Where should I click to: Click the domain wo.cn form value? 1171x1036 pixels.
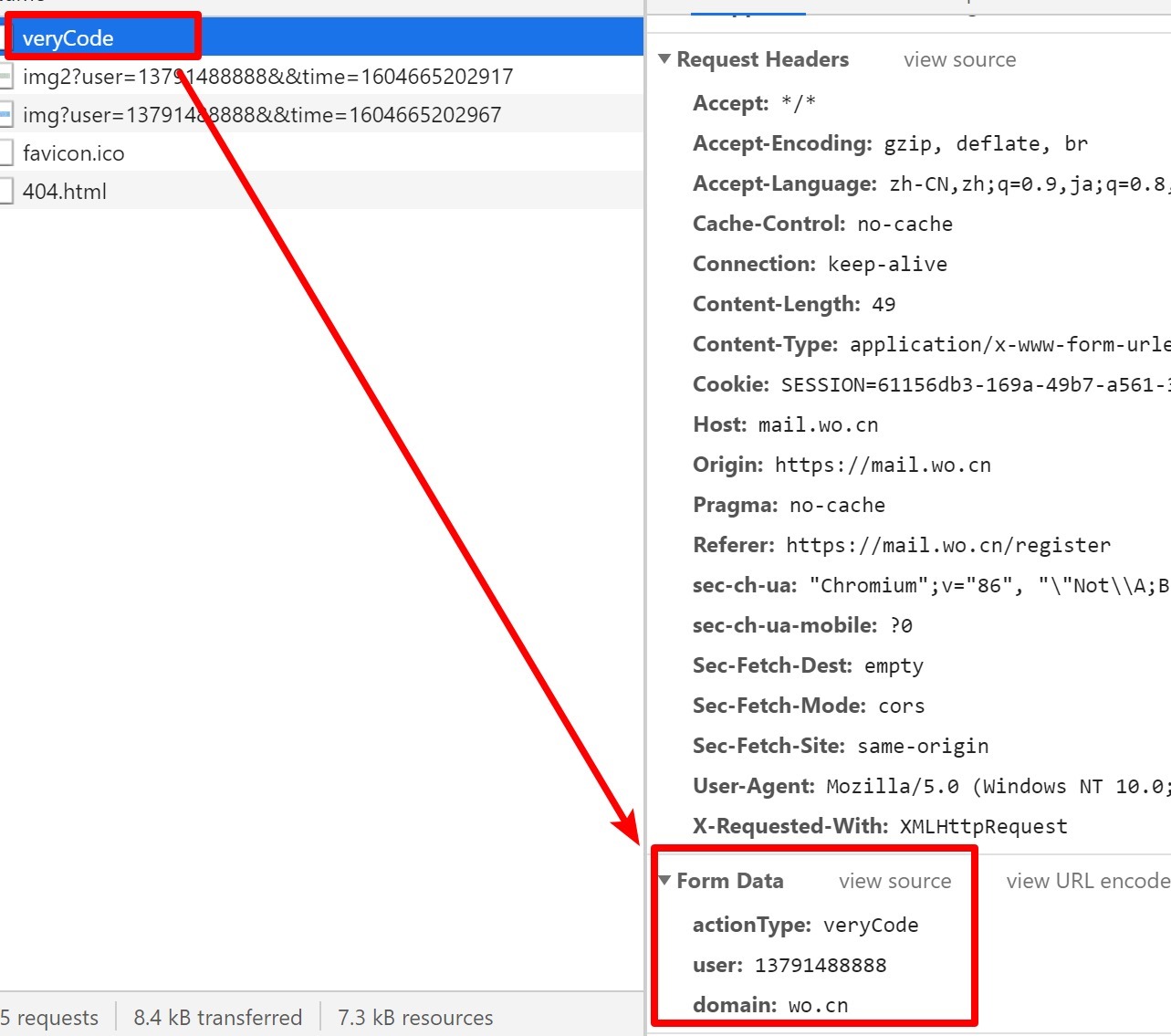tap(818, 1005)
